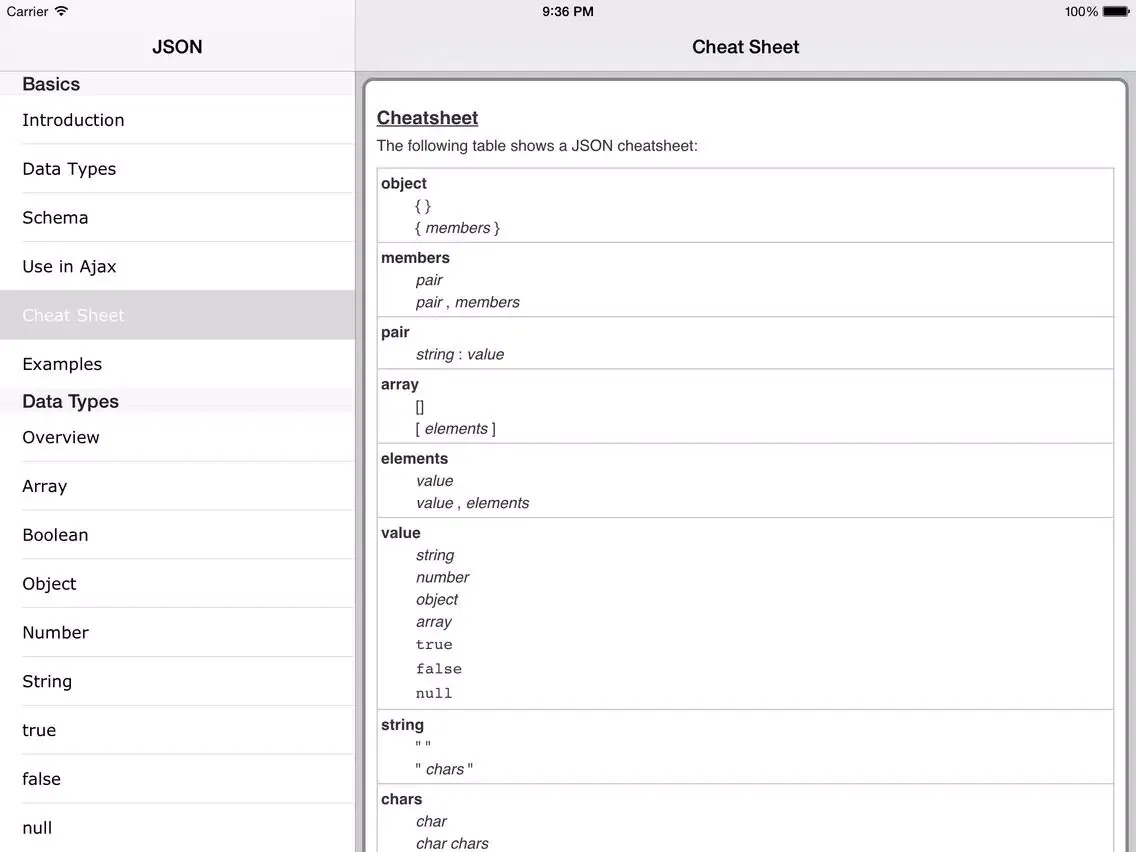The height and width of the screenshot is (852, 1136).
Task: Click the bold 'value' table heading
Action: tap(401, 532)
